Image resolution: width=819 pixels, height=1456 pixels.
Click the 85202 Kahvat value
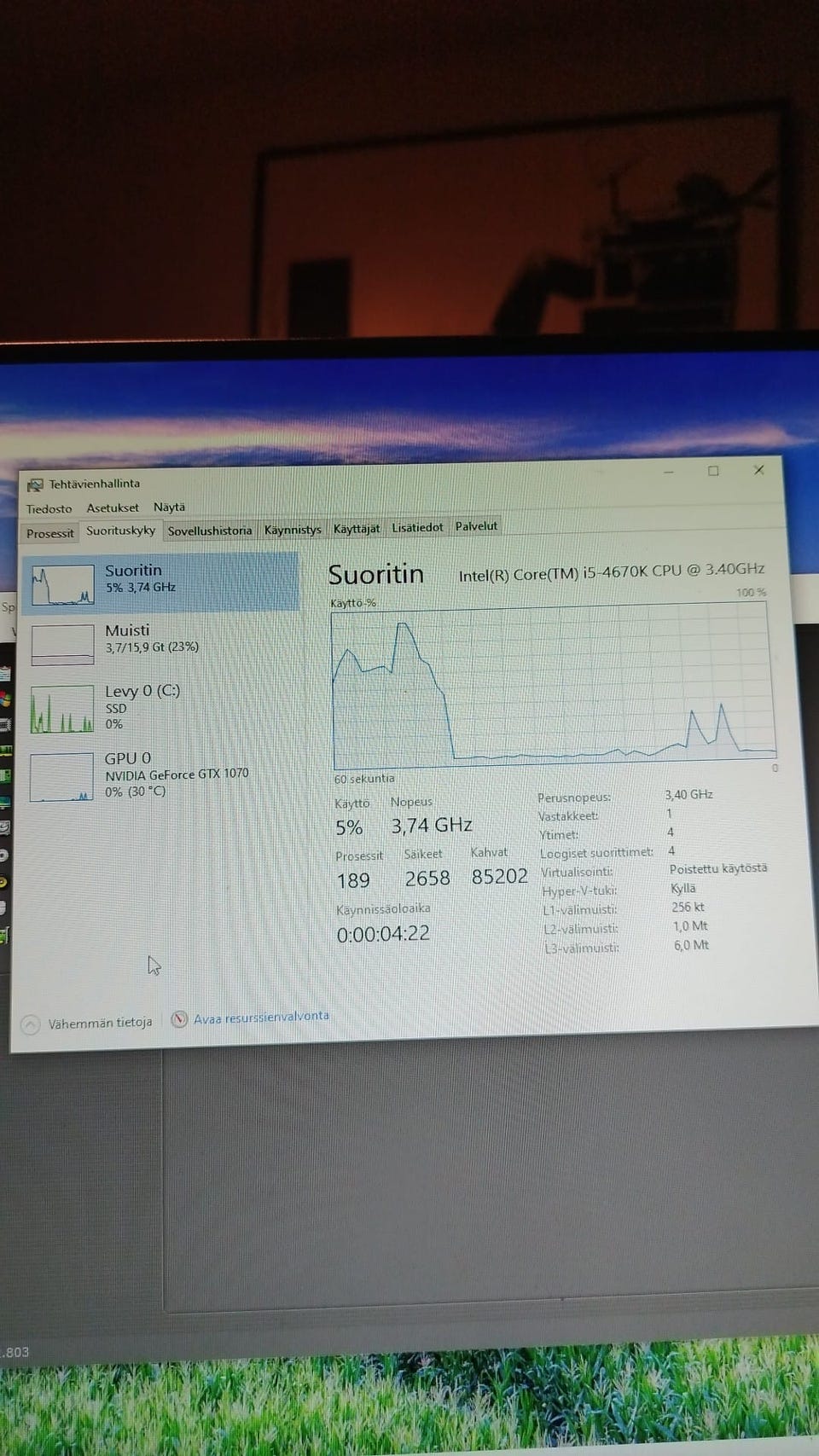pos(500,877)
